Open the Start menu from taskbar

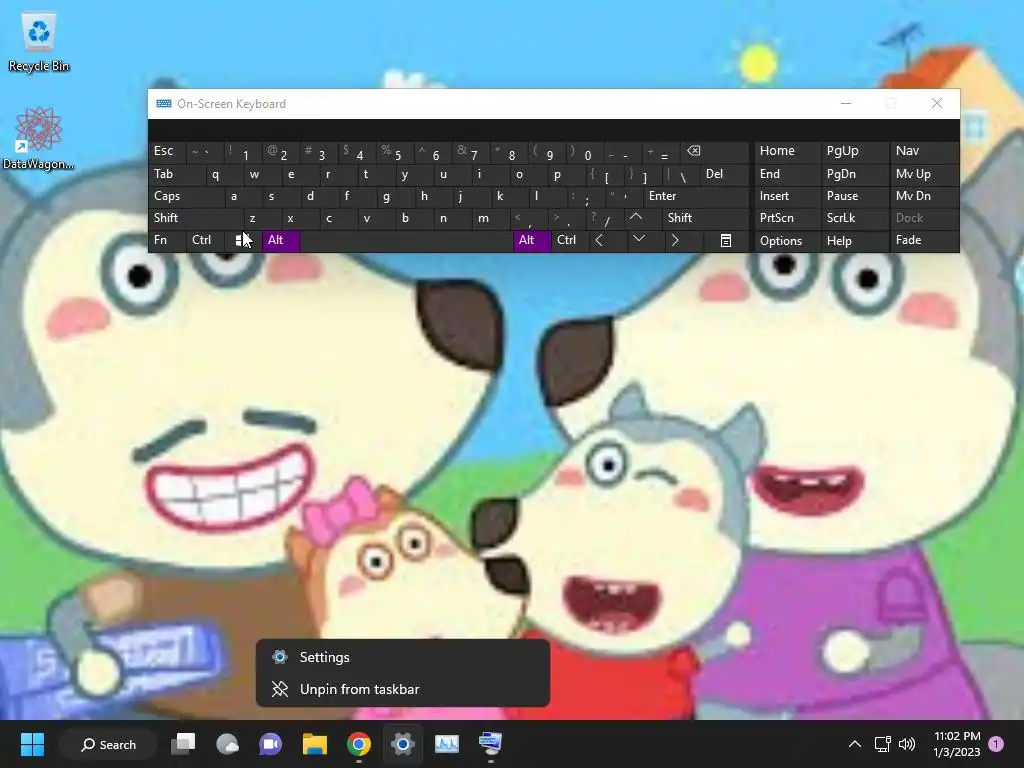tap(32, 744)
